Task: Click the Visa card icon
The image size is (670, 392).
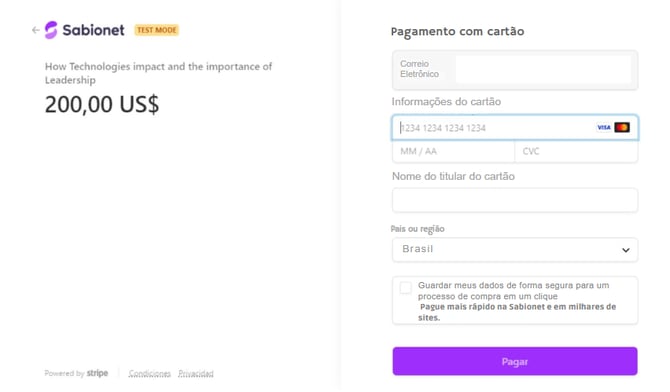Action: (x=603, y=127)
